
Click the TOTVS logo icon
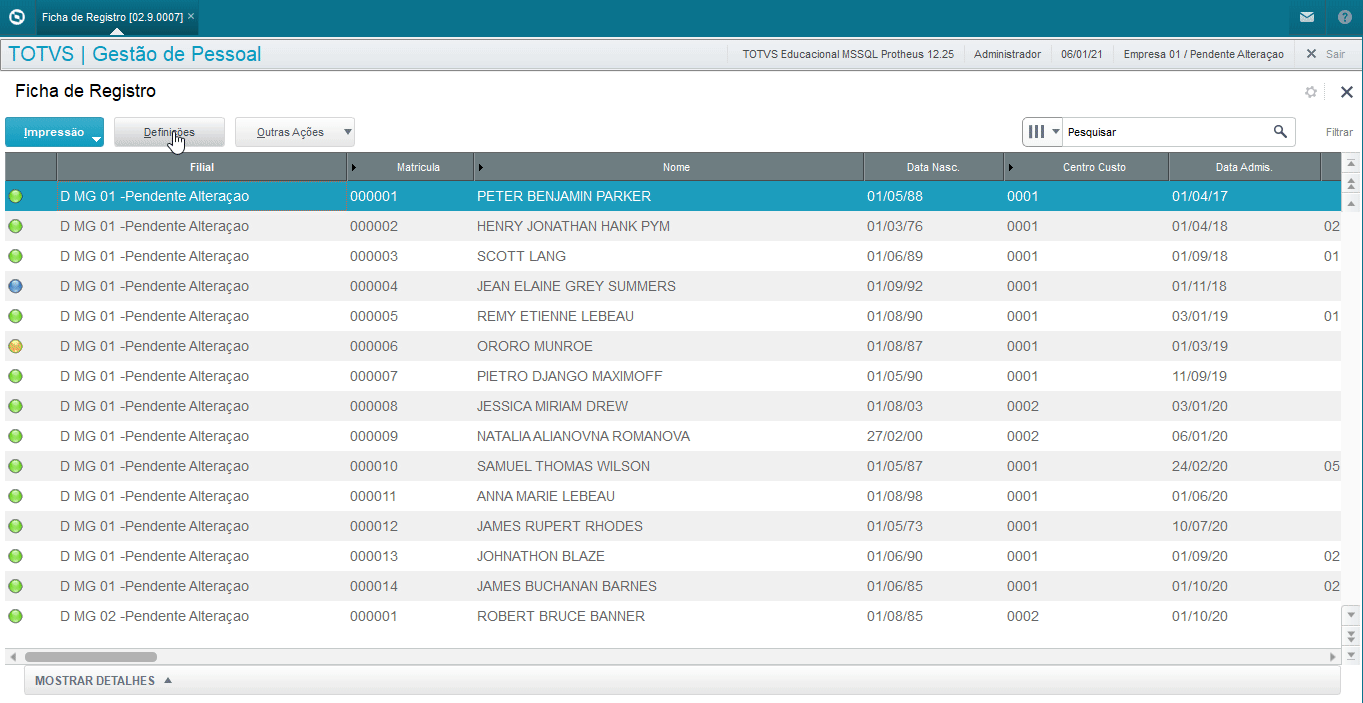coord(16,17)
